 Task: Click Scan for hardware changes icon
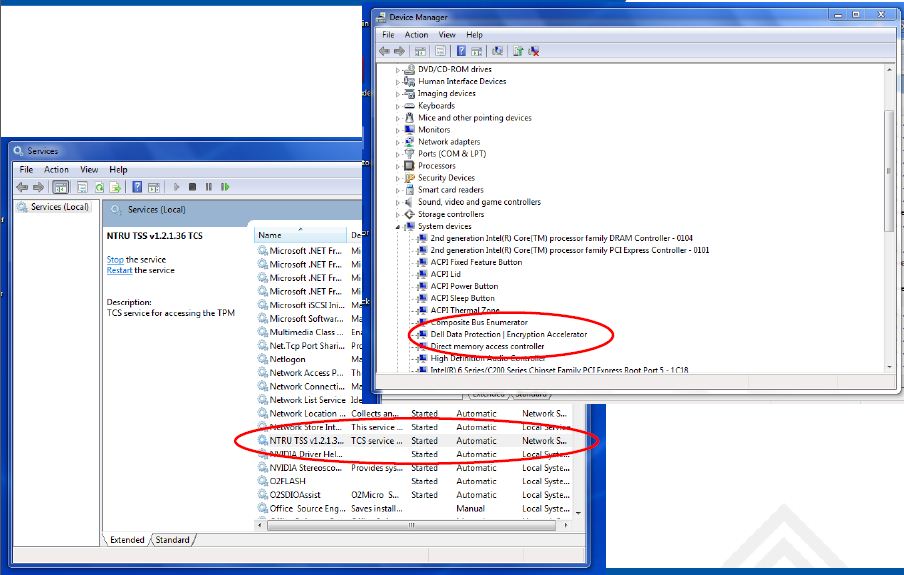pyautogui.click(x=498, y=51)
